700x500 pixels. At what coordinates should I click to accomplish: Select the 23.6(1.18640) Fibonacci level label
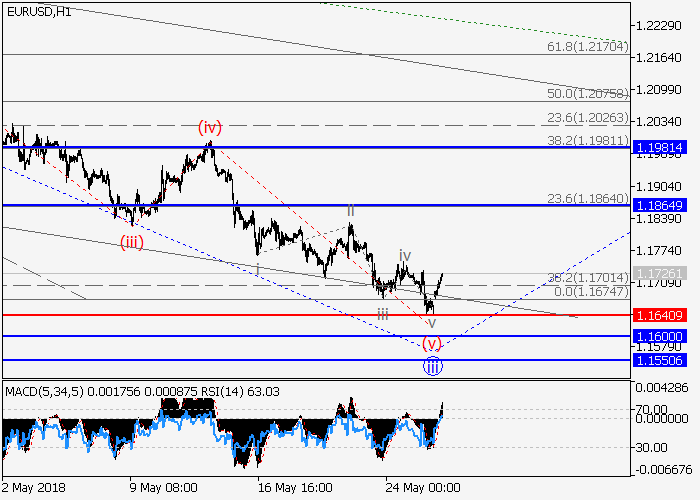(x=586, y=198)
